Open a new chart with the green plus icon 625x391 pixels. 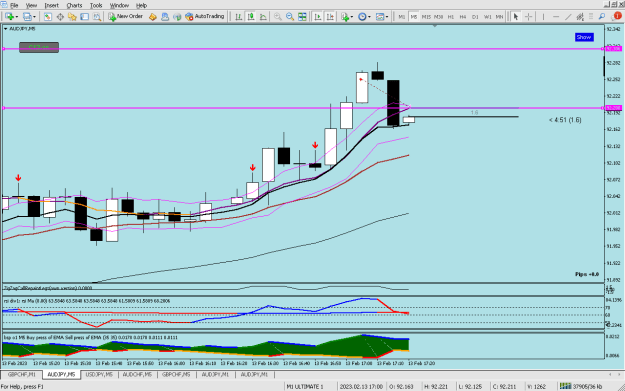click(x=10, y=16)
